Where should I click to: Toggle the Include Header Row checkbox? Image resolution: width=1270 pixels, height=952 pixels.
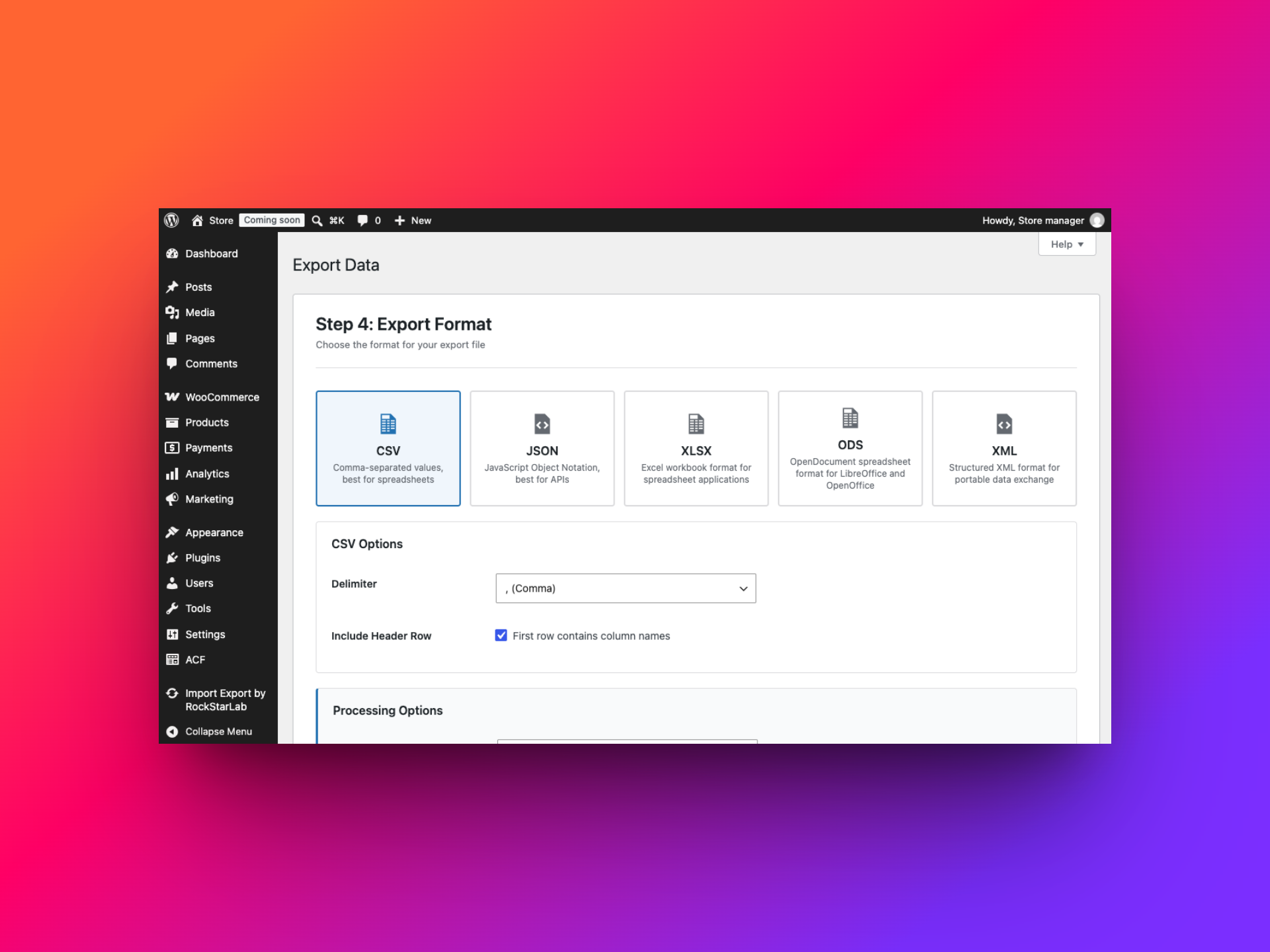click(x=501, y=635)
